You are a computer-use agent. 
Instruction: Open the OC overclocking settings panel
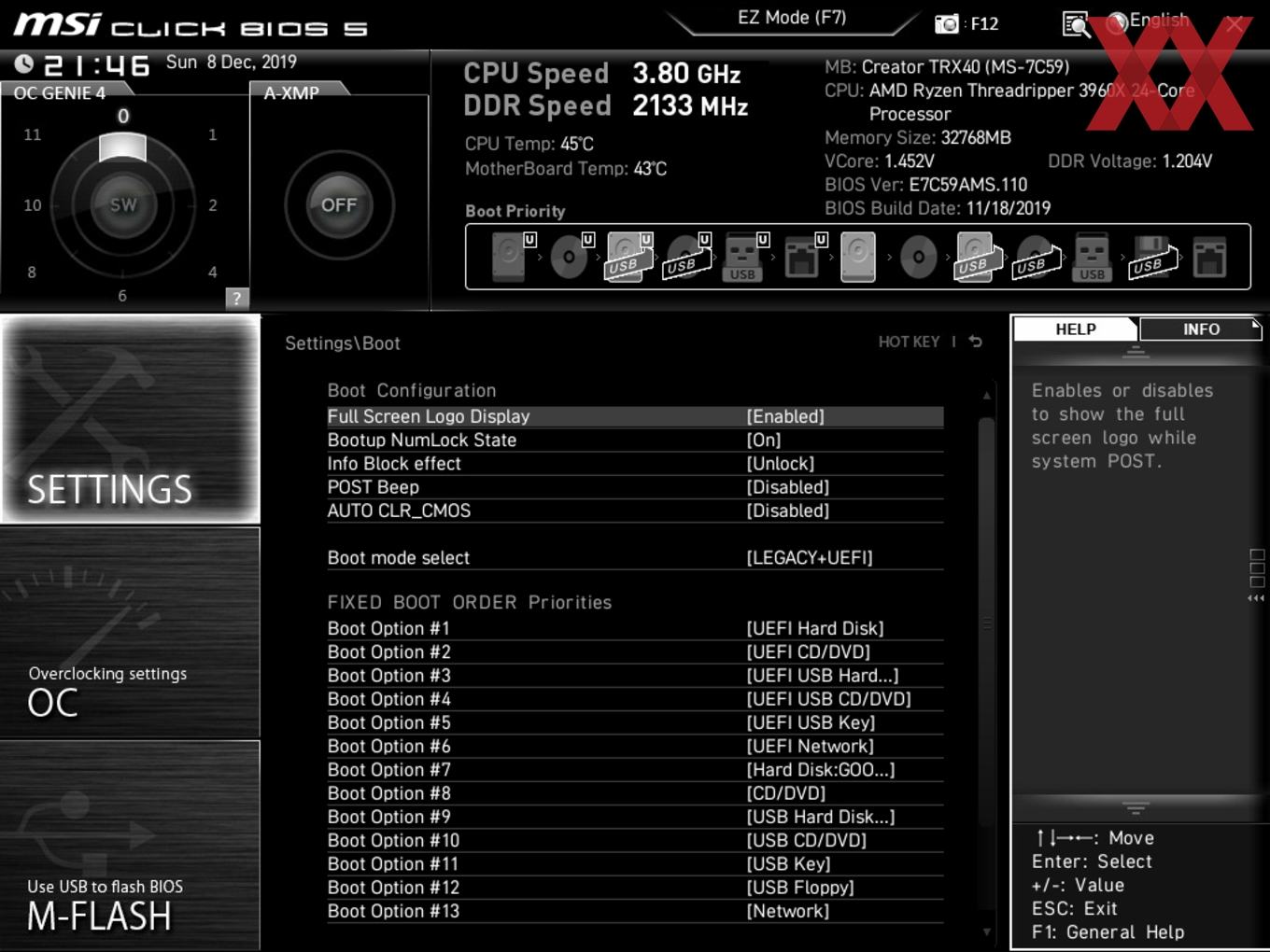coord(130,633)
